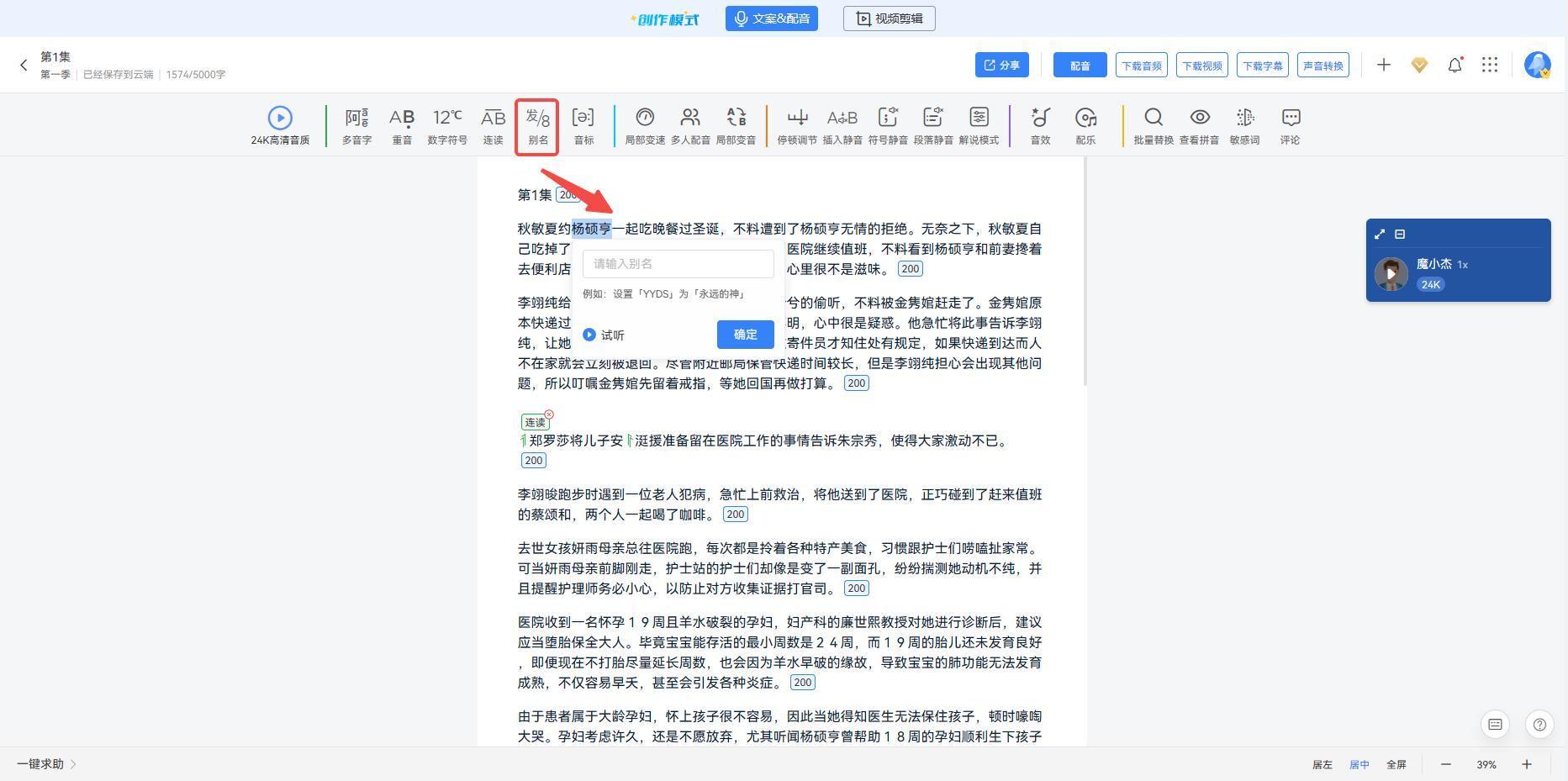Align page 居左
This screenshot has height=781, width=1568.
1322,764
